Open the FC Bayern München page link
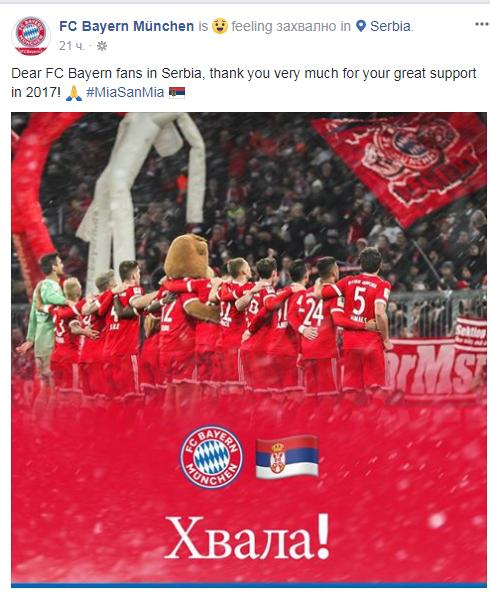490x593 pixels. tap(127, 26)
